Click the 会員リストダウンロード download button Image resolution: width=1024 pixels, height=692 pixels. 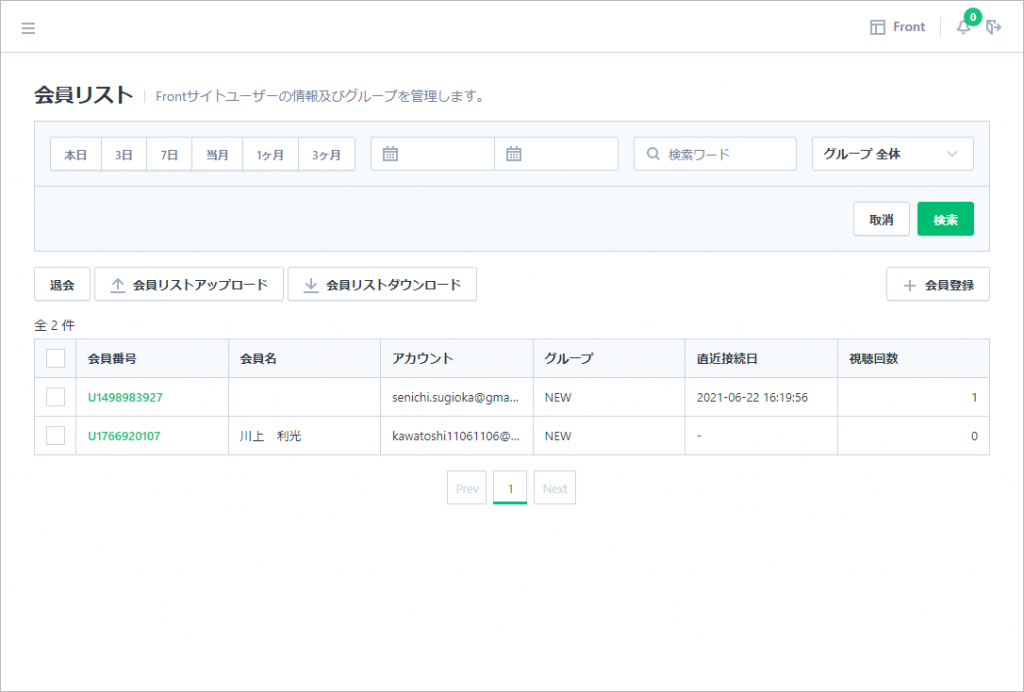382,285
